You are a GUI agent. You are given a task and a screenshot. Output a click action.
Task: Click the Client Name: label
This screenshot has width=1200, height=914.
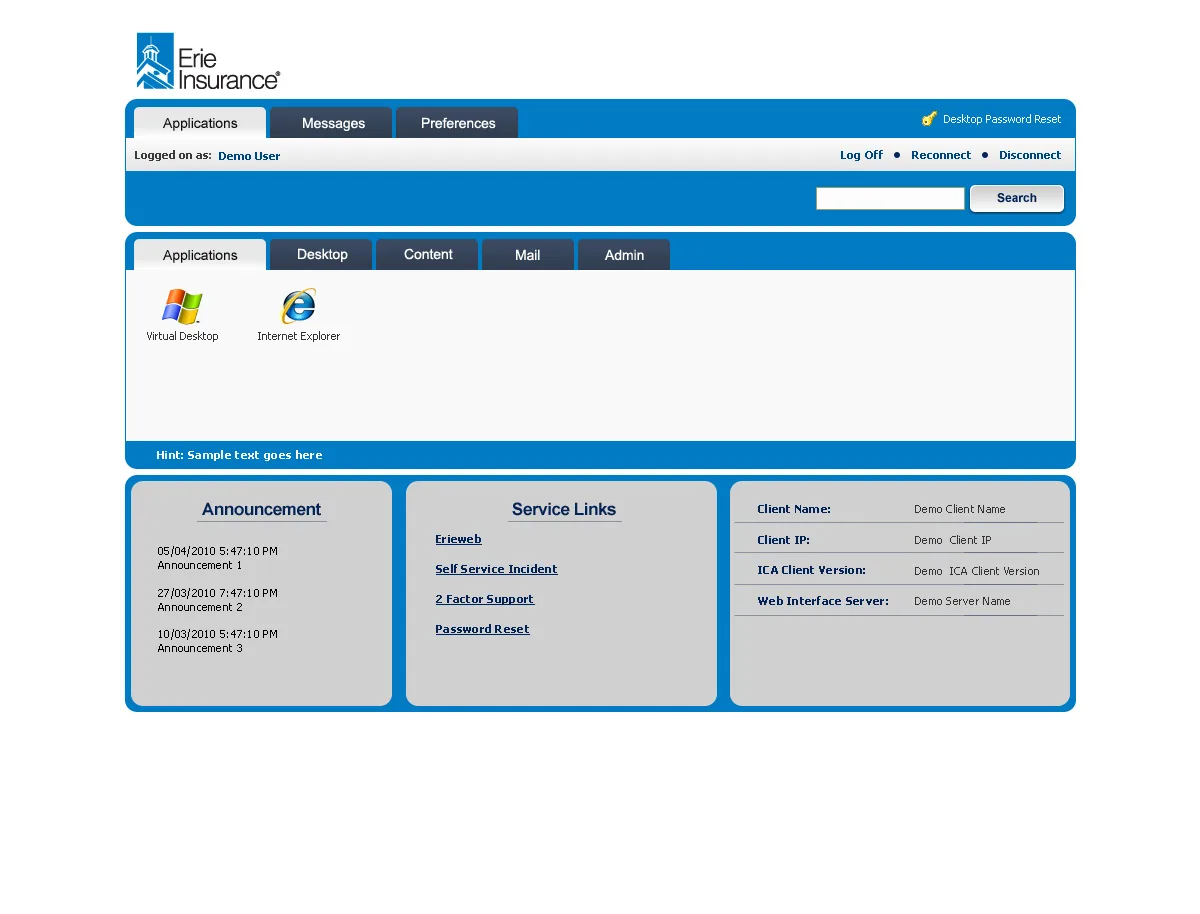(x=794, y=509)
